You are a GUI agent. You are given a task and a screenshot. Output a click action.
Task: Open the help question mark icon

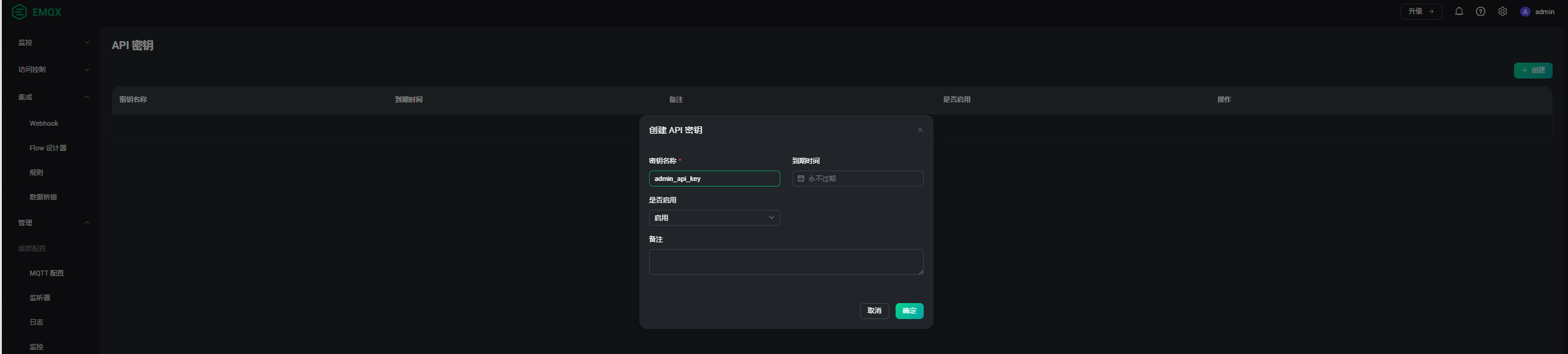click(1480, 12)
